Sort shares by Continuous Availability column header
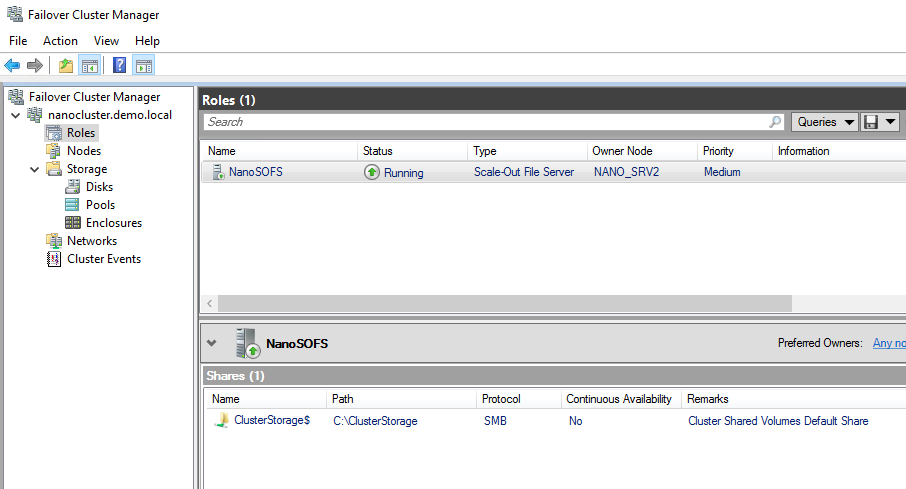Viewport: 906px width, 489px height. tap(621, 399)
